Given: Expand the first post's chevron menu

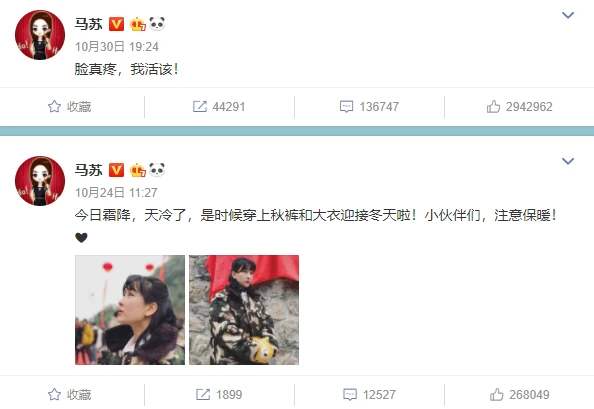Looking at the screenshot, I should [568, 15].
